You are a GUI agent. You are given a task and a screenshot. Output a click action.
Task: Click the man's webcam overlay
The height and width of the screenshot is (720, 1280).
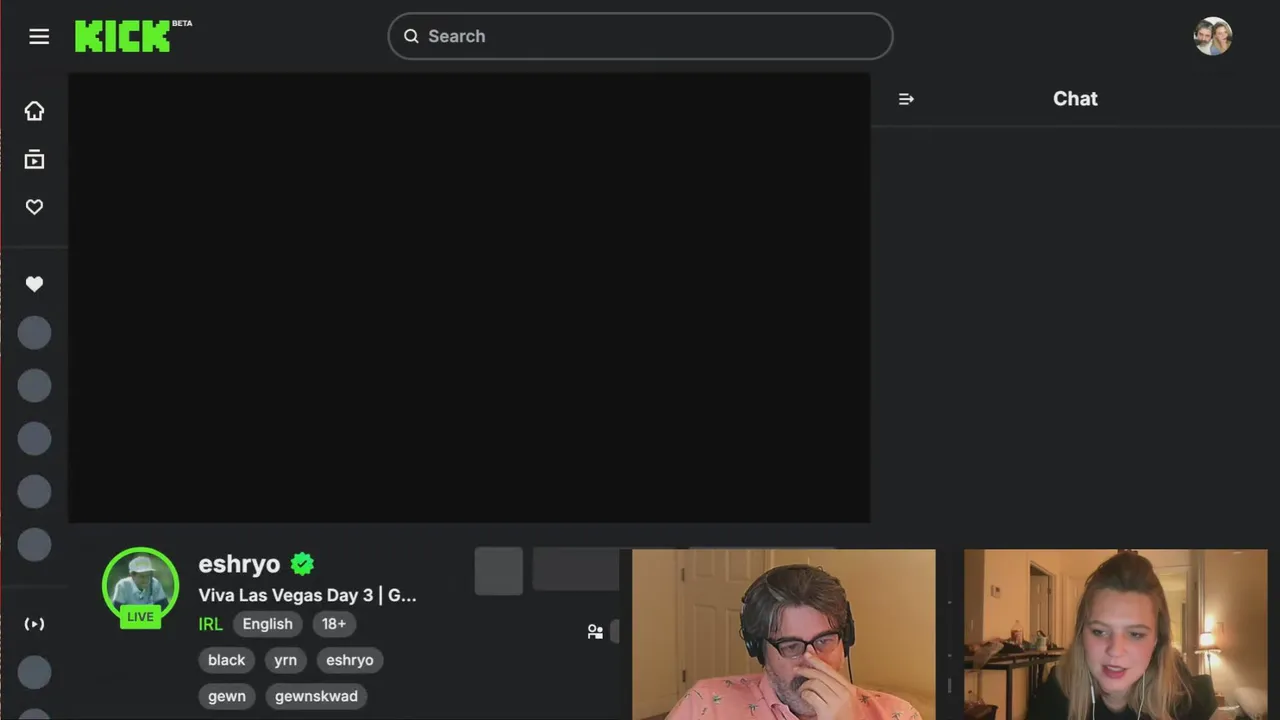tap(784, 634)
